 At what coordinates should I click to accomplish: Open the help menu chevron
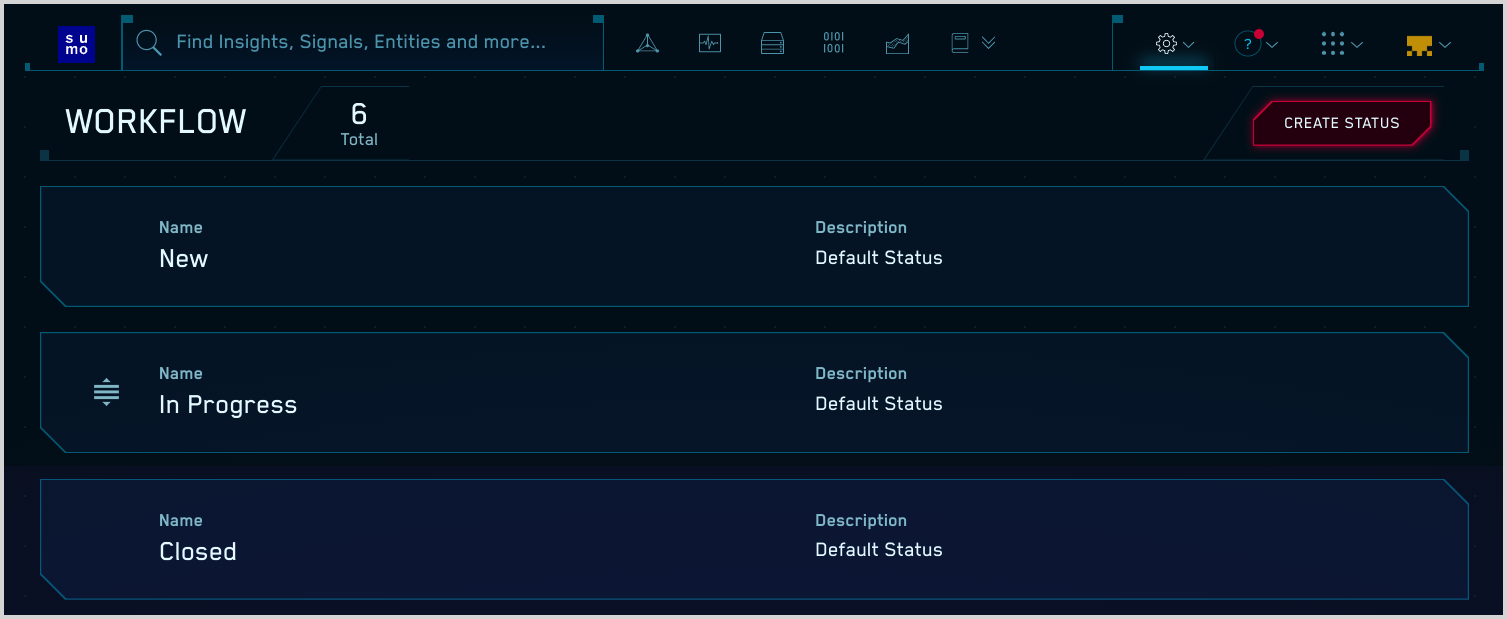click(x=1272, y=45)
